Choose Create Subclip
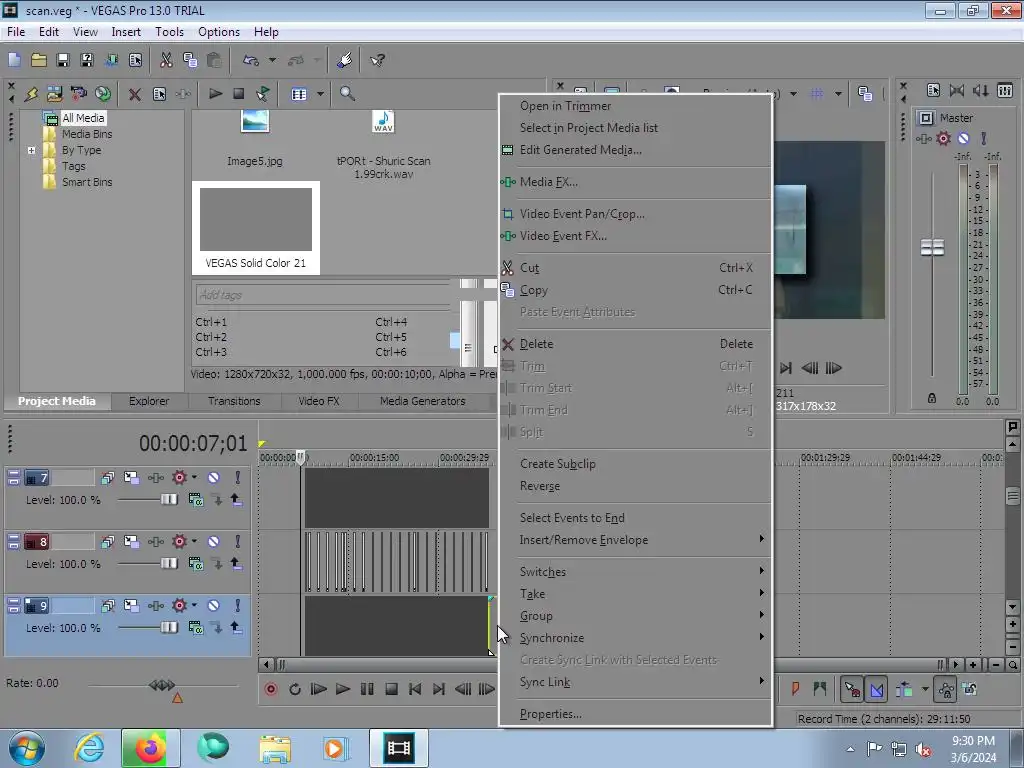The width and height of the screenshot is (1024, 768). point(635,464)
